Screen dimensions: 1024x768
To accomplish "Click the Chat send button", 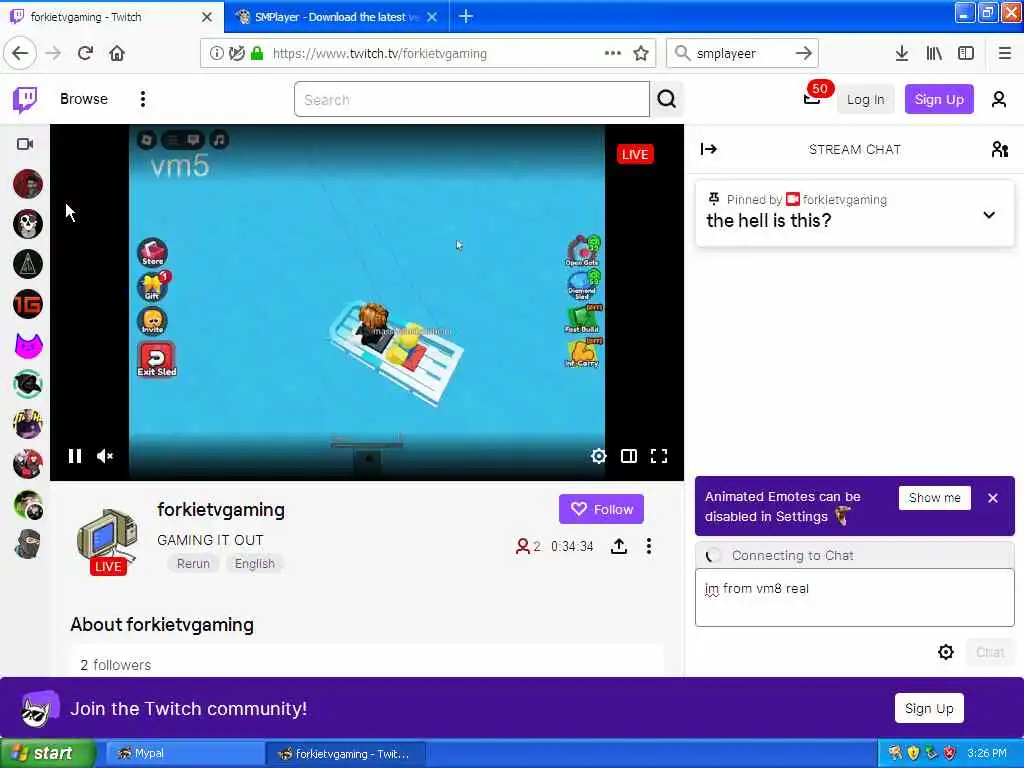I will (990, 652).
